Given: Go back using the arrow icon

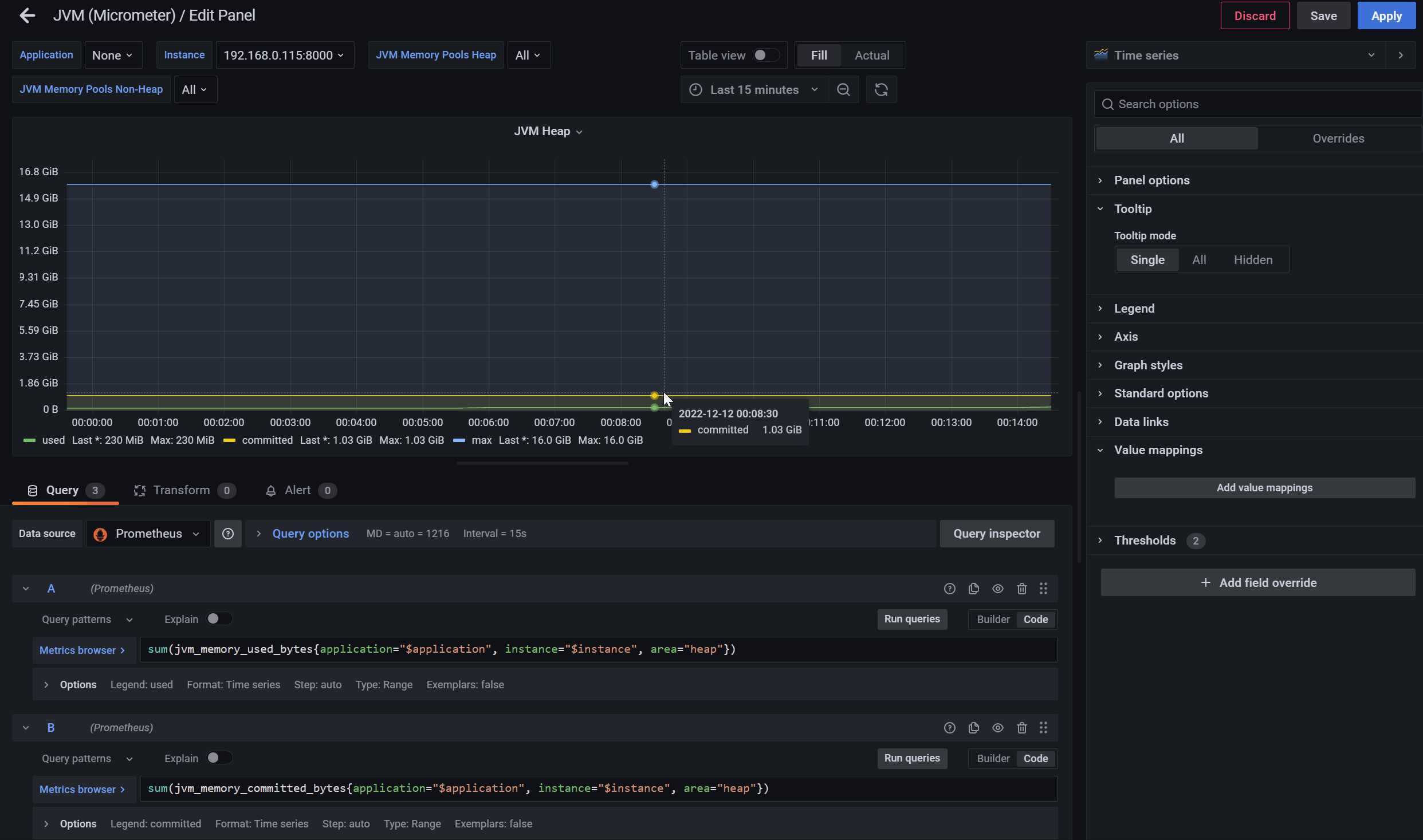Looking at the screenshot, I should tap(27, 15).
